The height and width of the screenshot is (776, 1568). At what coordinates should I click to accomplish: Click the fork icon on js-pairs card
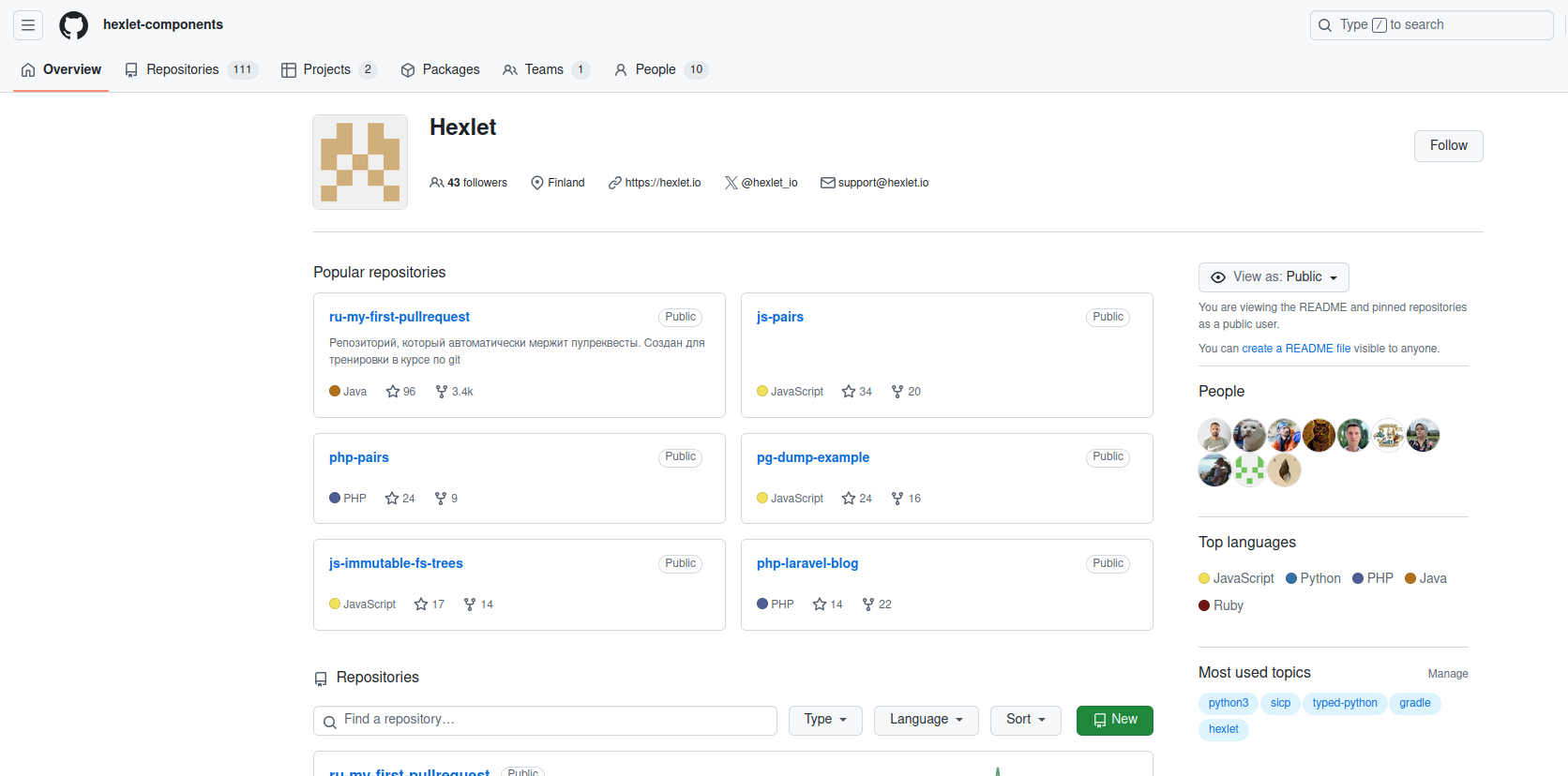(x=897, y=392)
